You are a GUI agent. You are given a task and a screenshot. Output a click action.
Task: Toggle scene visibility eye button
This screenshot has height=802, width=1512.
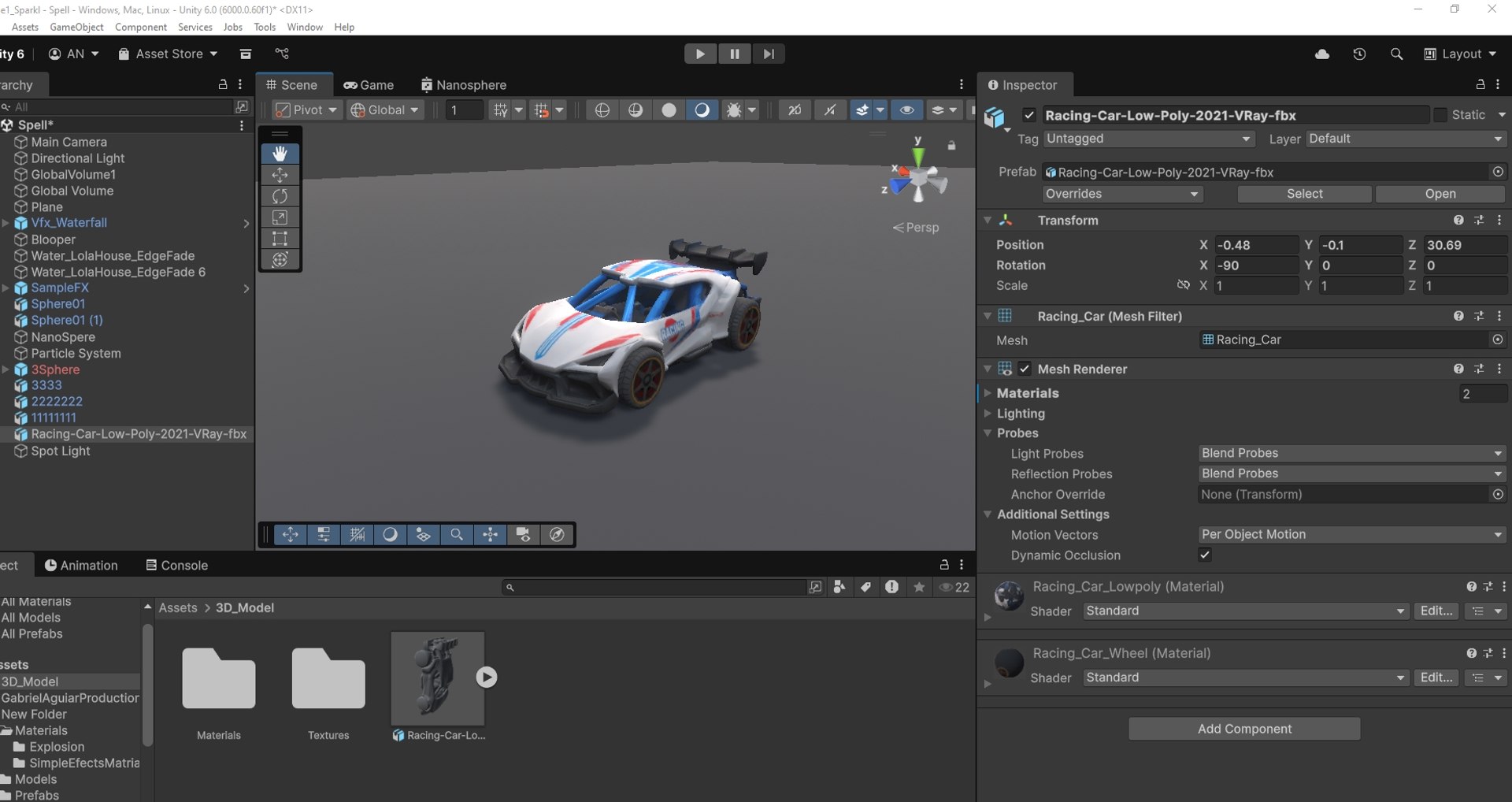(907, 110)
